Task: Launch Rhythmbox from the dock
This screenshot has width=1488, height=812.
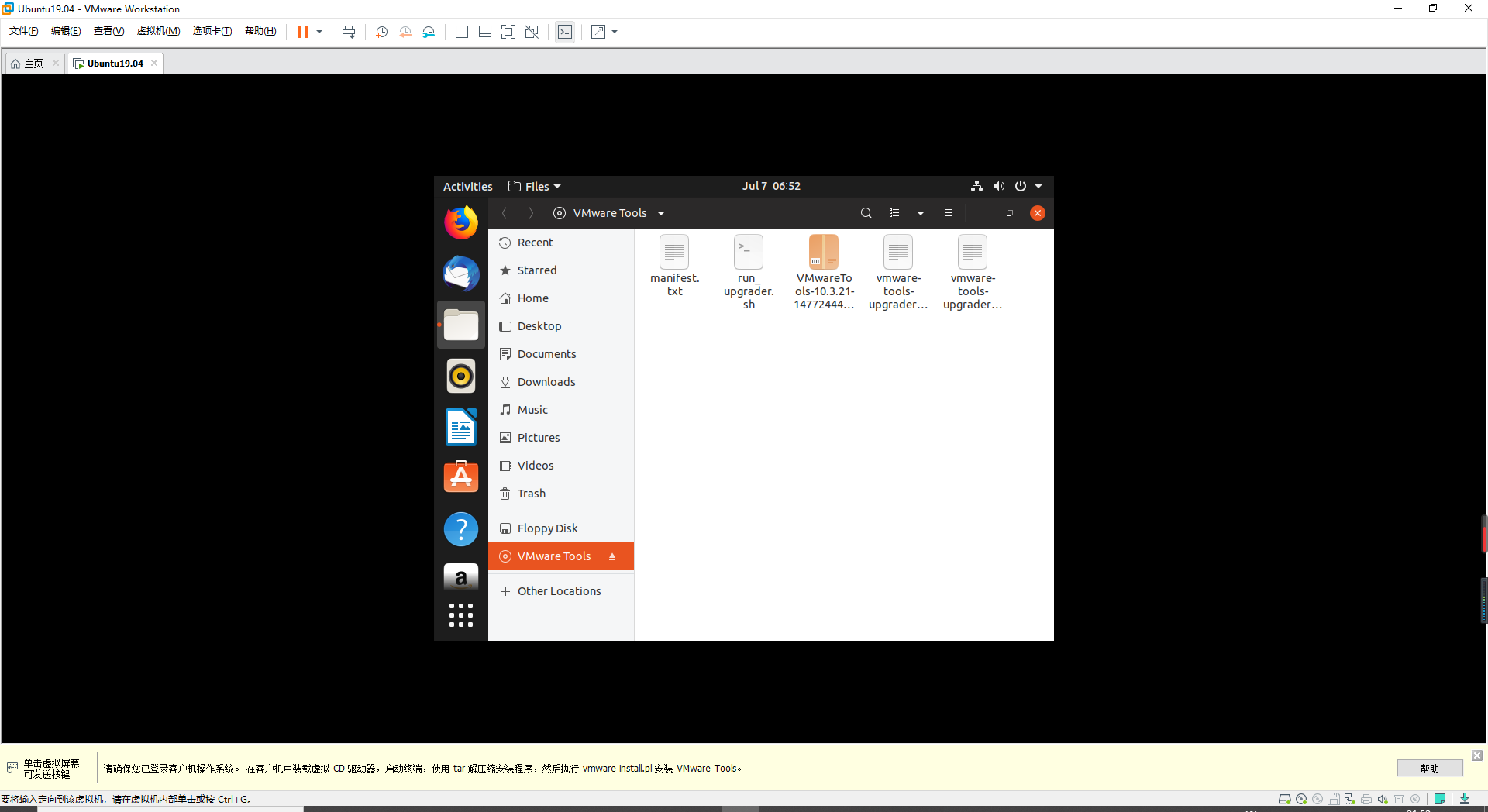Action: tap(461, 376)
